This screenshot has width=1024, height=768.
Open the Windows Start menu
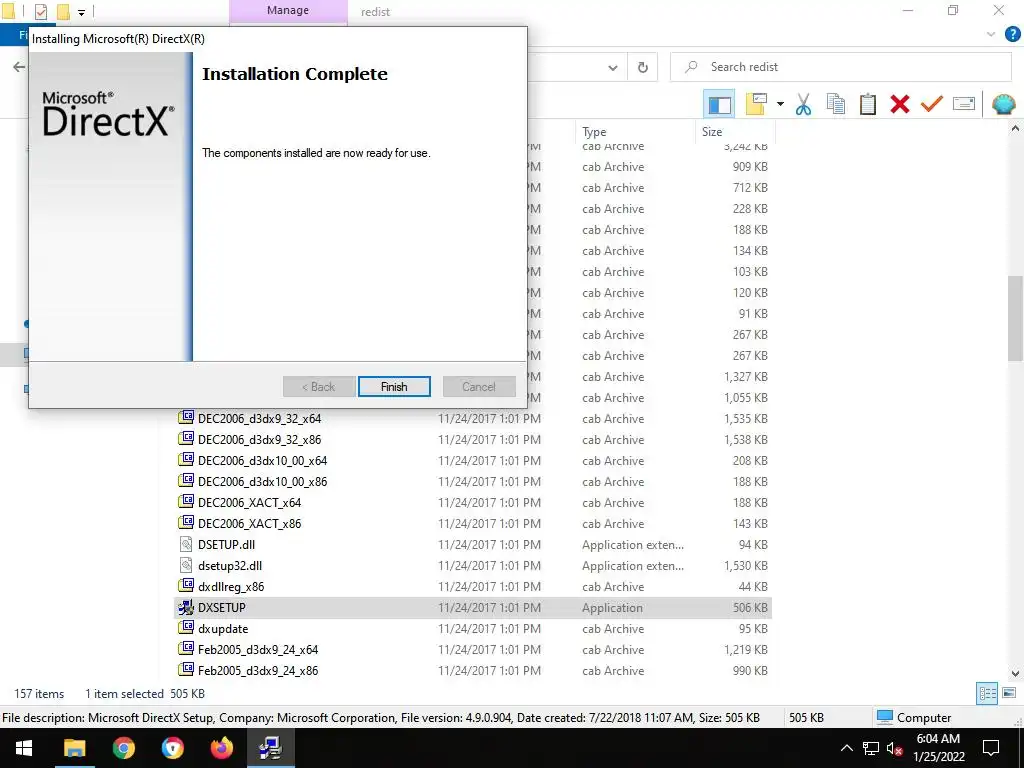pos(24,748)
